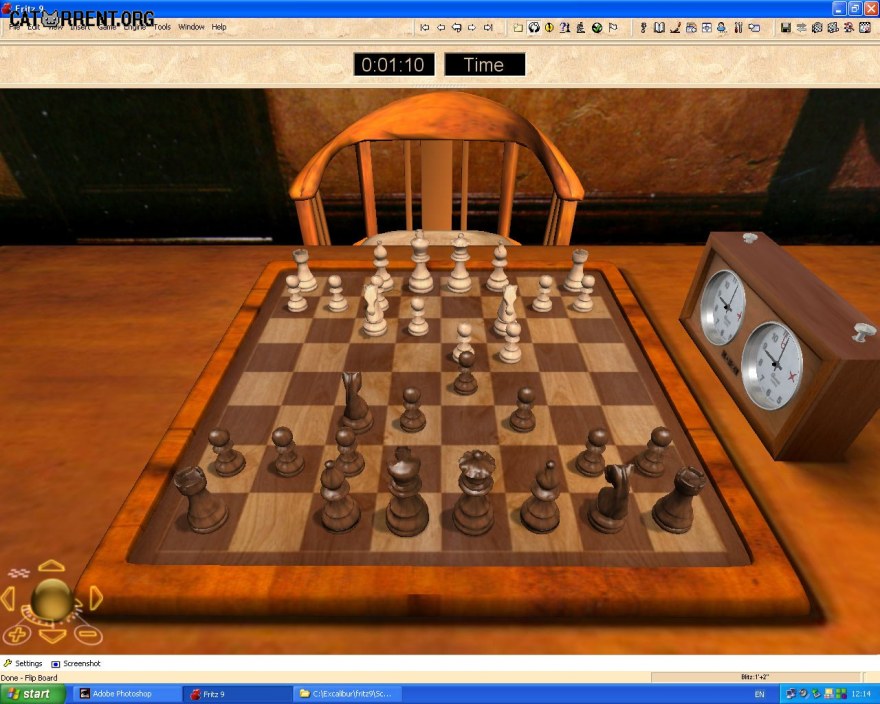Rotate board view right with right arrow

pos(96,598)
